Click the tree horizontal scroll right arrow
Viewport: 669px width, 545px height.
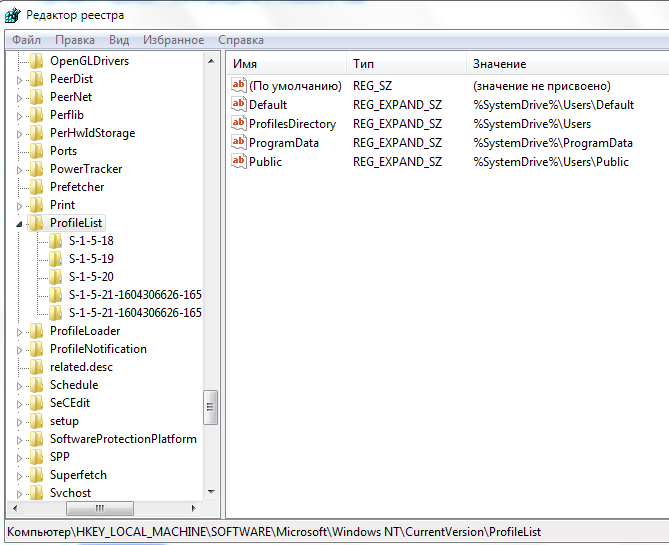pyautogui.click(x=193, y=508)
